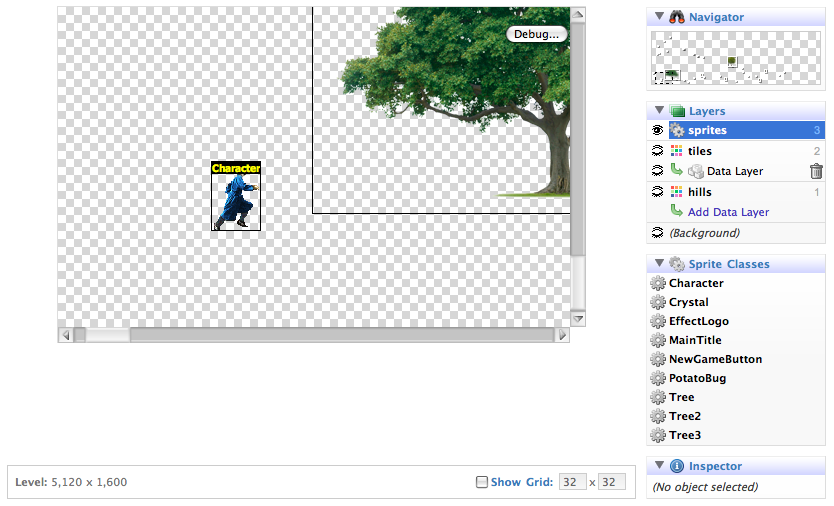Toggle visibility of the Background layer

657,233
